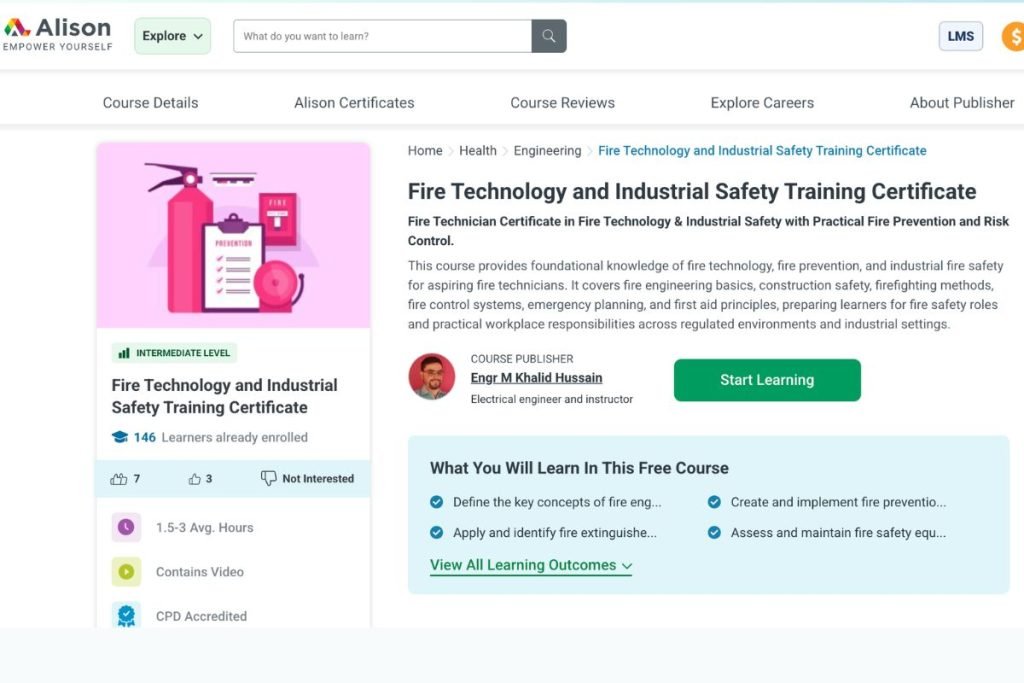
Task: Click 'Define the key concepts of fire eng...' text
Action: [x=557, y=502]
